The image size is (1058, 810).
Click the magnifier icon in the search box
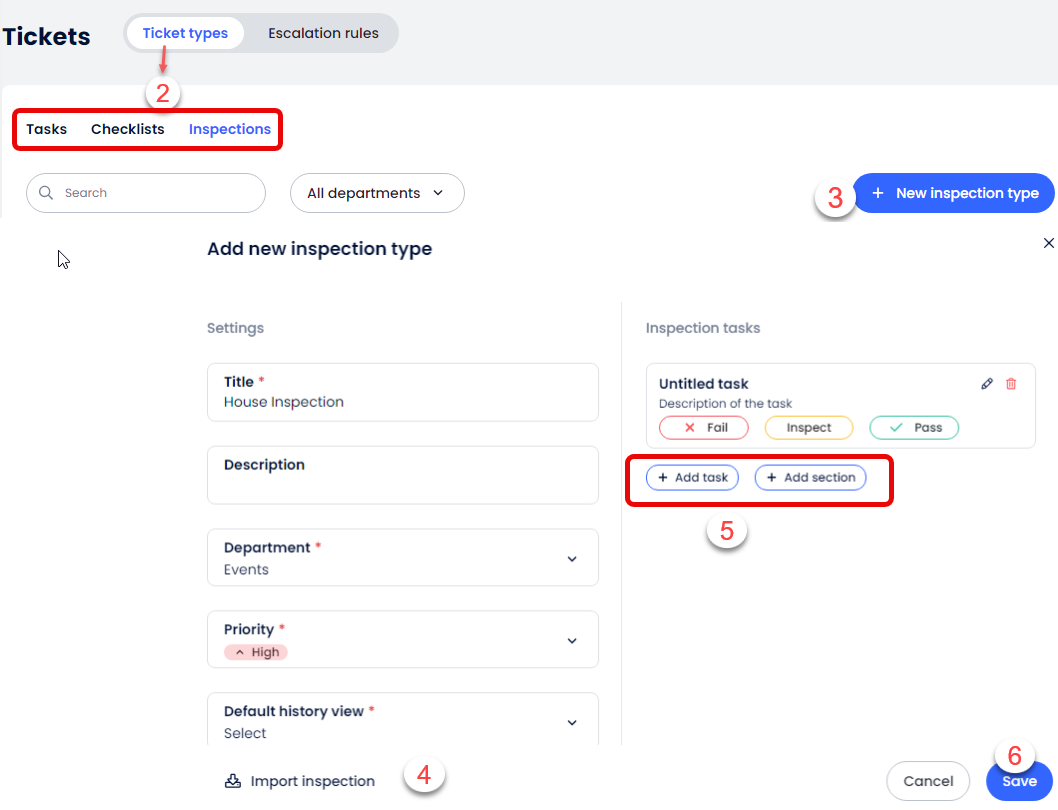point(45,193)
